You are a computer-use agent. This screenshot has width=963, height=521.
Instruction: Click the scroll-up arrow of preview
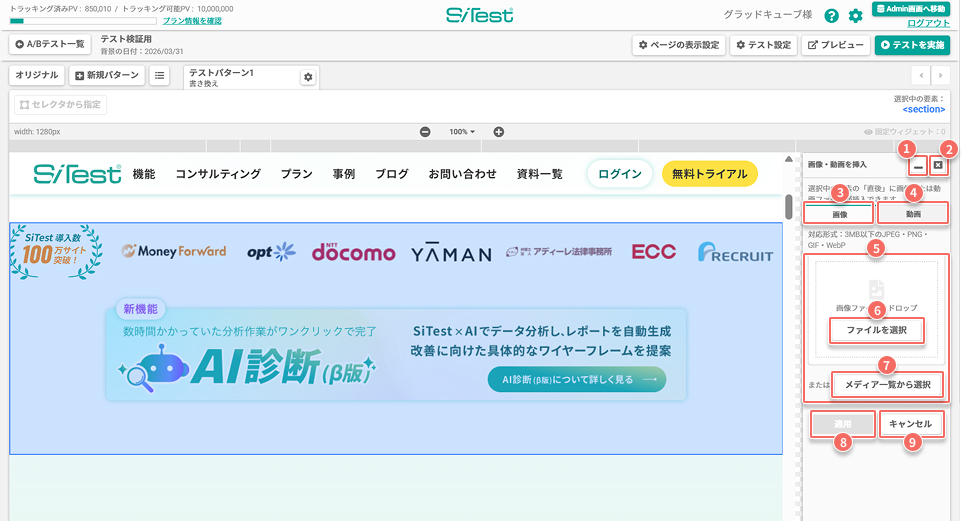click(x=789, y=160)
